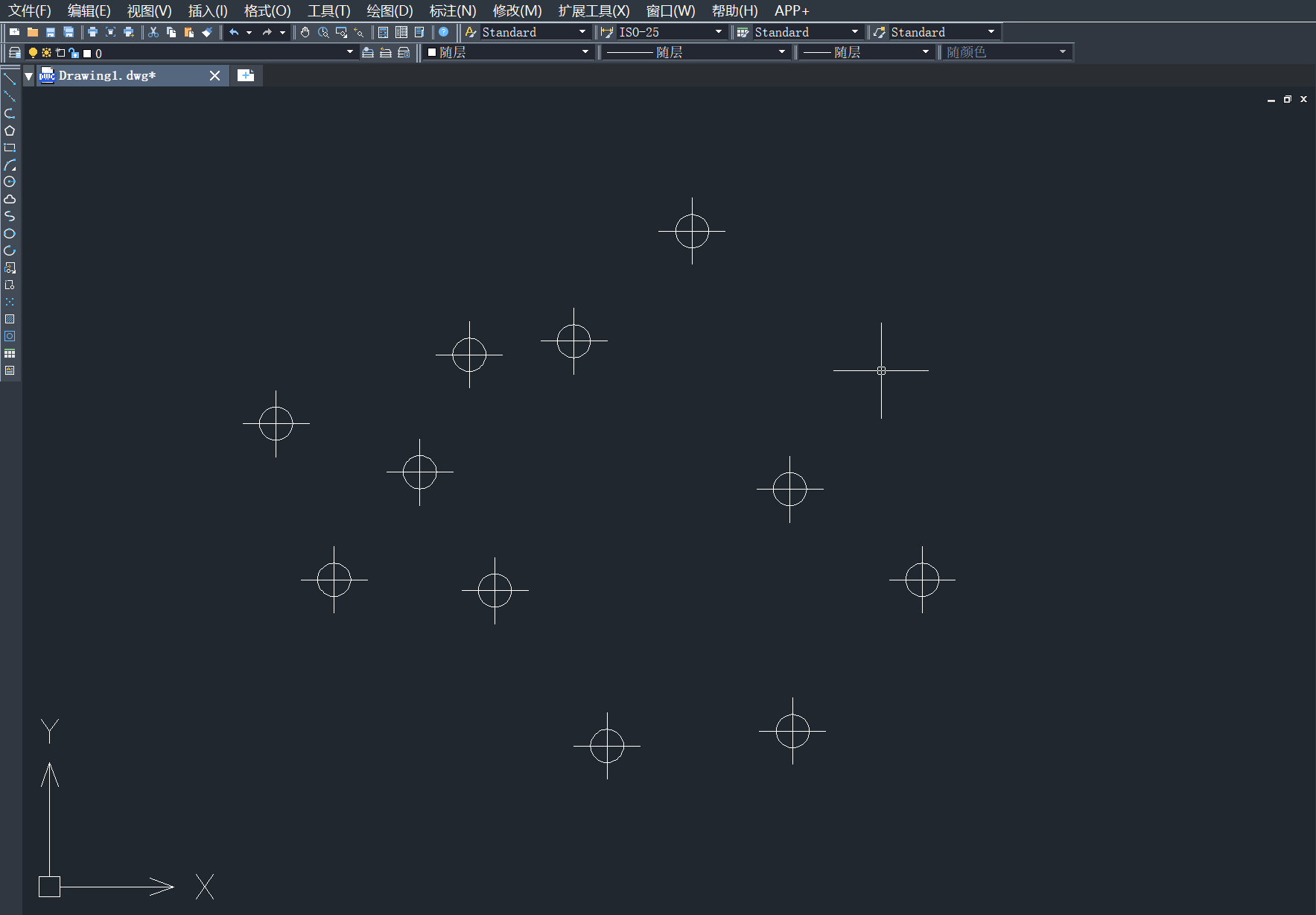Open the 编辑(E) menu
The image size is (1316, 915).
(89, 11)
